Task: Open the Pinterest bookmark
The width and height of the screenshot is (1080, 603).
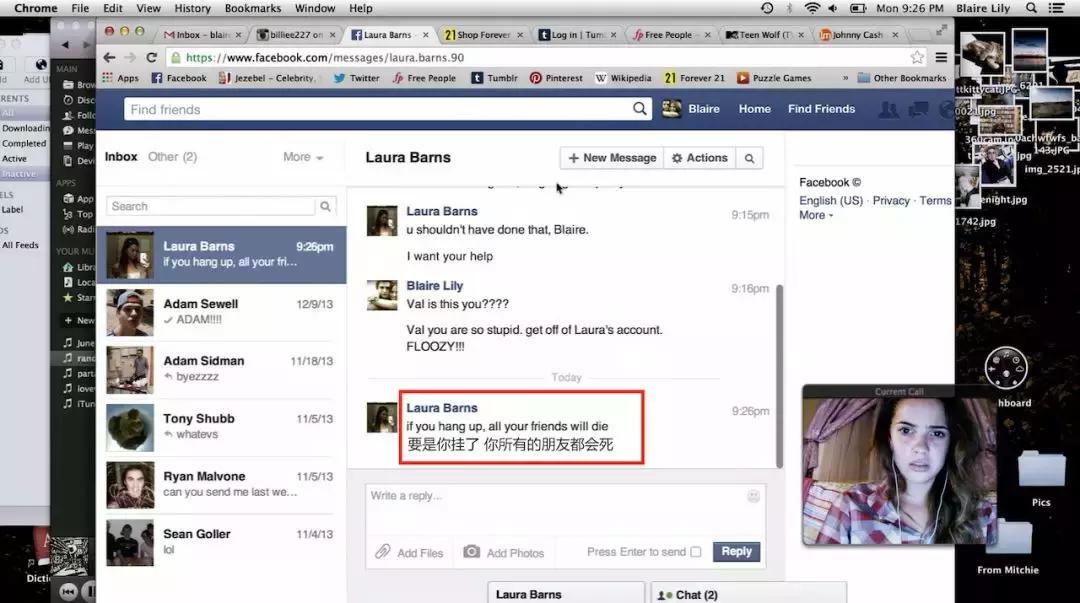Action: (x=556, y=78)
